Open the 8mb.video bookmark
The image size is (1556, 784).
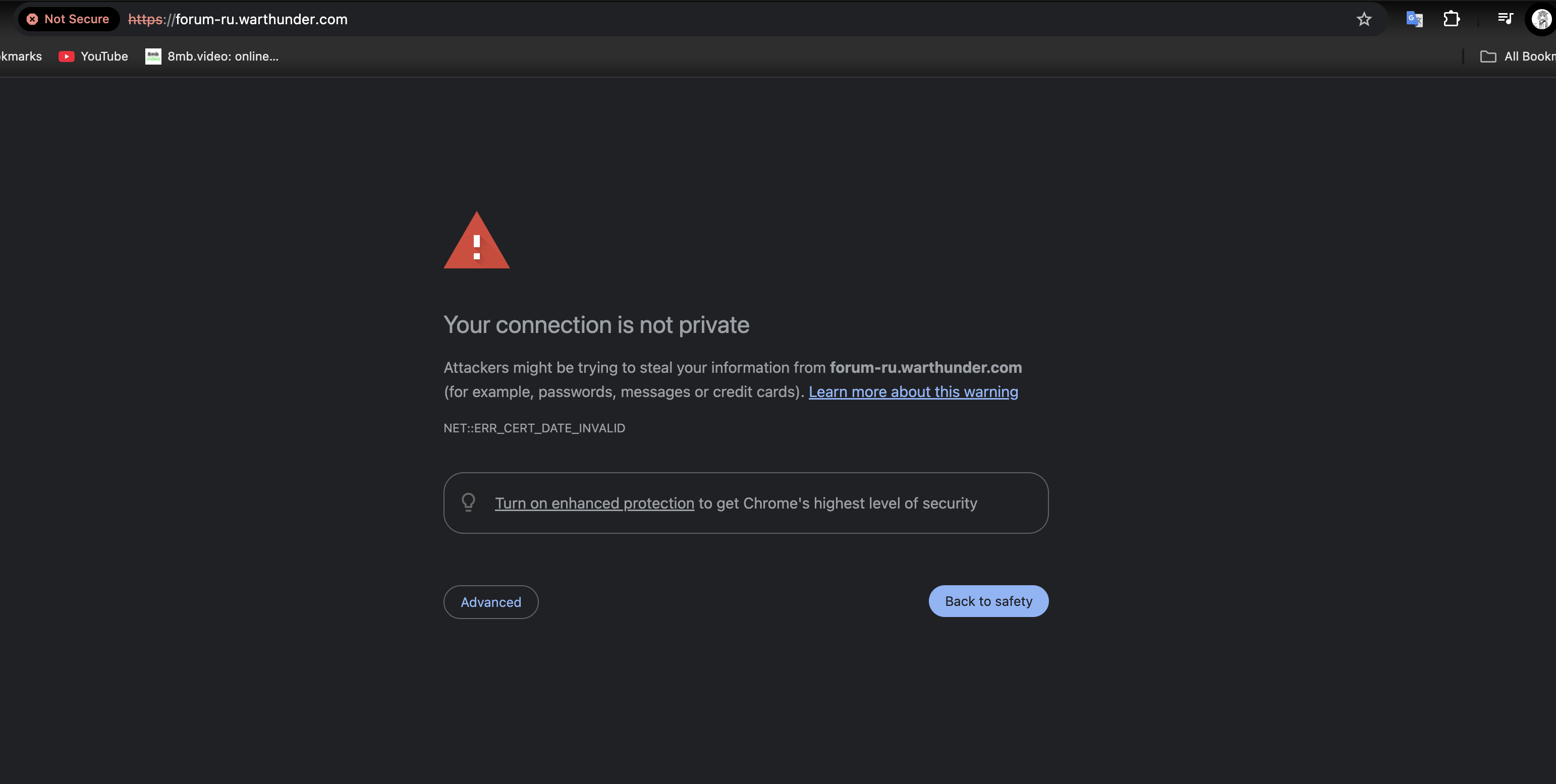[212, 56]
